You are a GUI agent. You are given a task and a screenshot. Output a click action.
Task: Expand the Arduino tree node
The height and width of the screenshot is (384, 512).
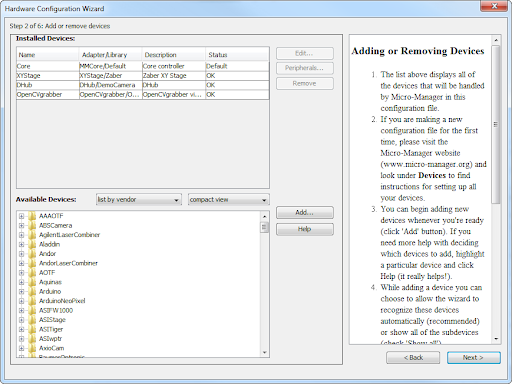point(21,291)
